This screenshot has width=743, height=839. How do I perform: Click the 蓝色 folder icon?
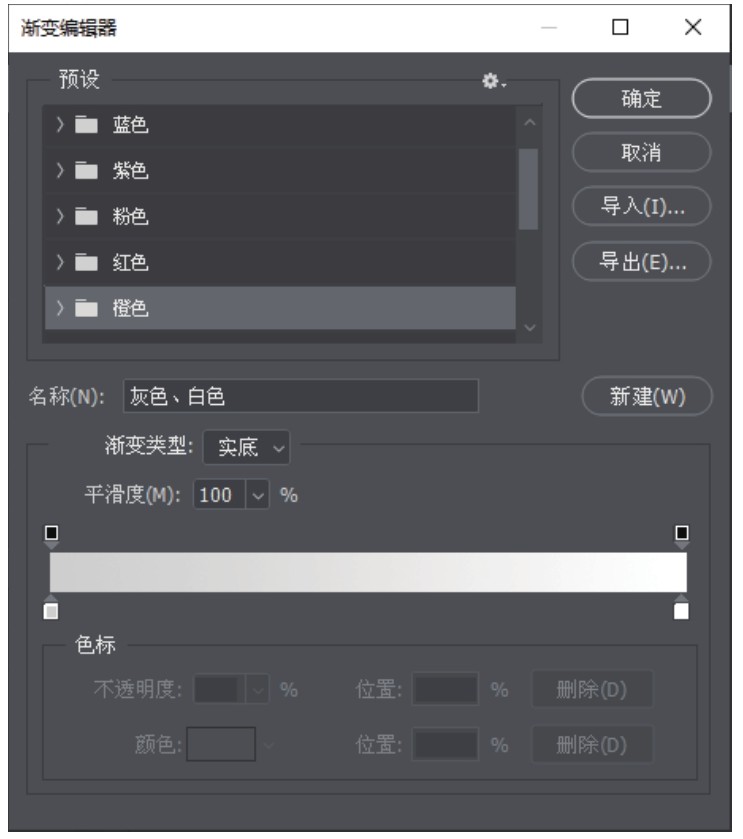[86, 125]
